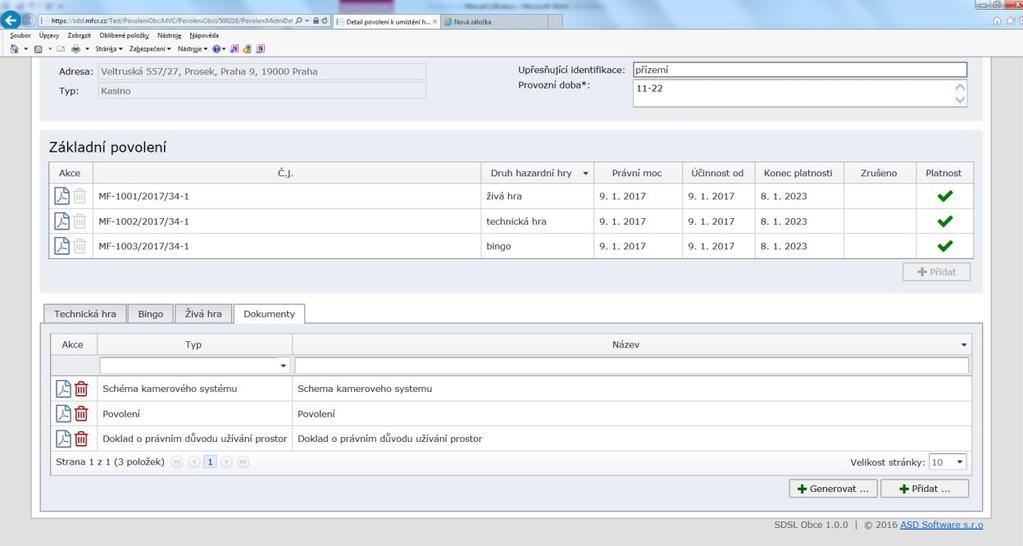Expand the Zabezpečení toolbar dropdown
The width and height of the screenshot is (1023, 546).
[150, 49]
